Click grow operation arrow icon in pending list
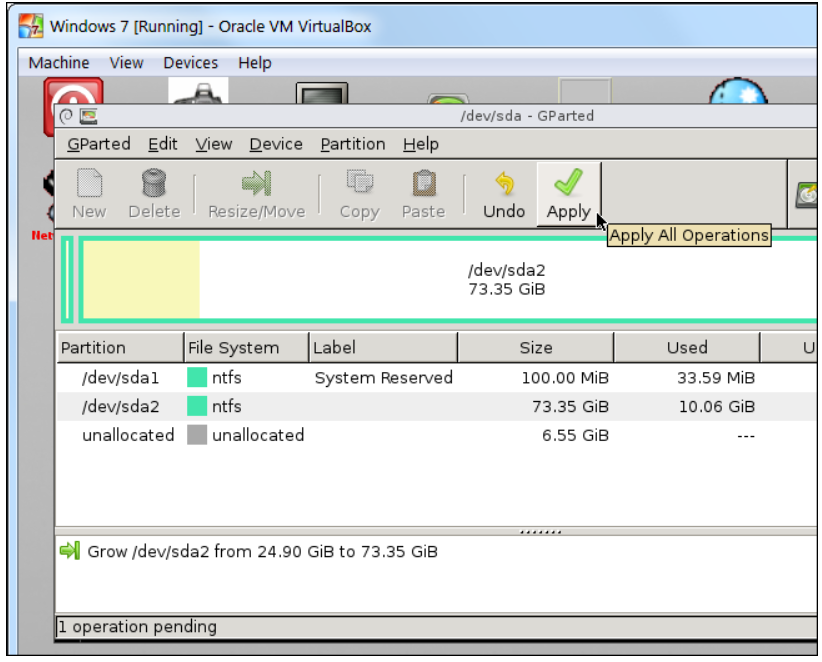The image size is (822, 662). coord(70,551)
